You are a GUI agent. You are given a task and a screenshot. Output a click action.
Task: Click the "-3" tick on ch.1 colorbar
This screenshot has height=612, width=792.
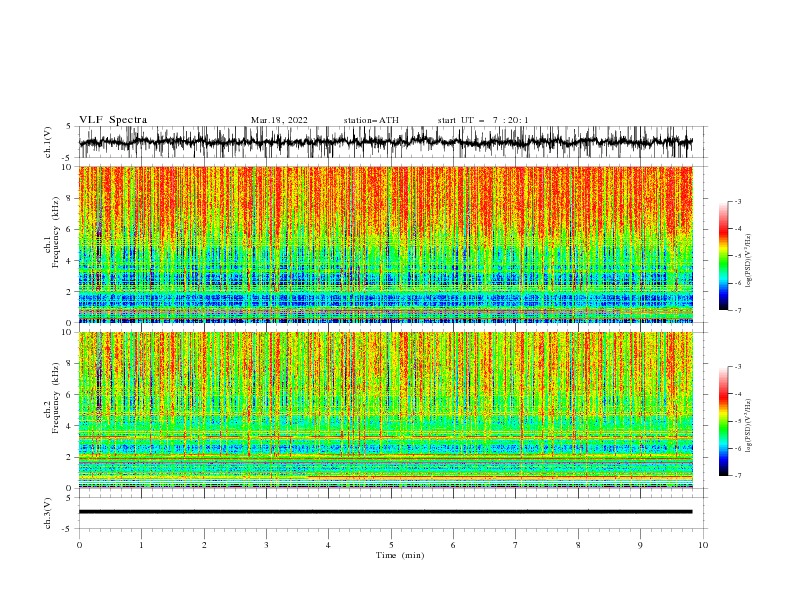(738, 201)
